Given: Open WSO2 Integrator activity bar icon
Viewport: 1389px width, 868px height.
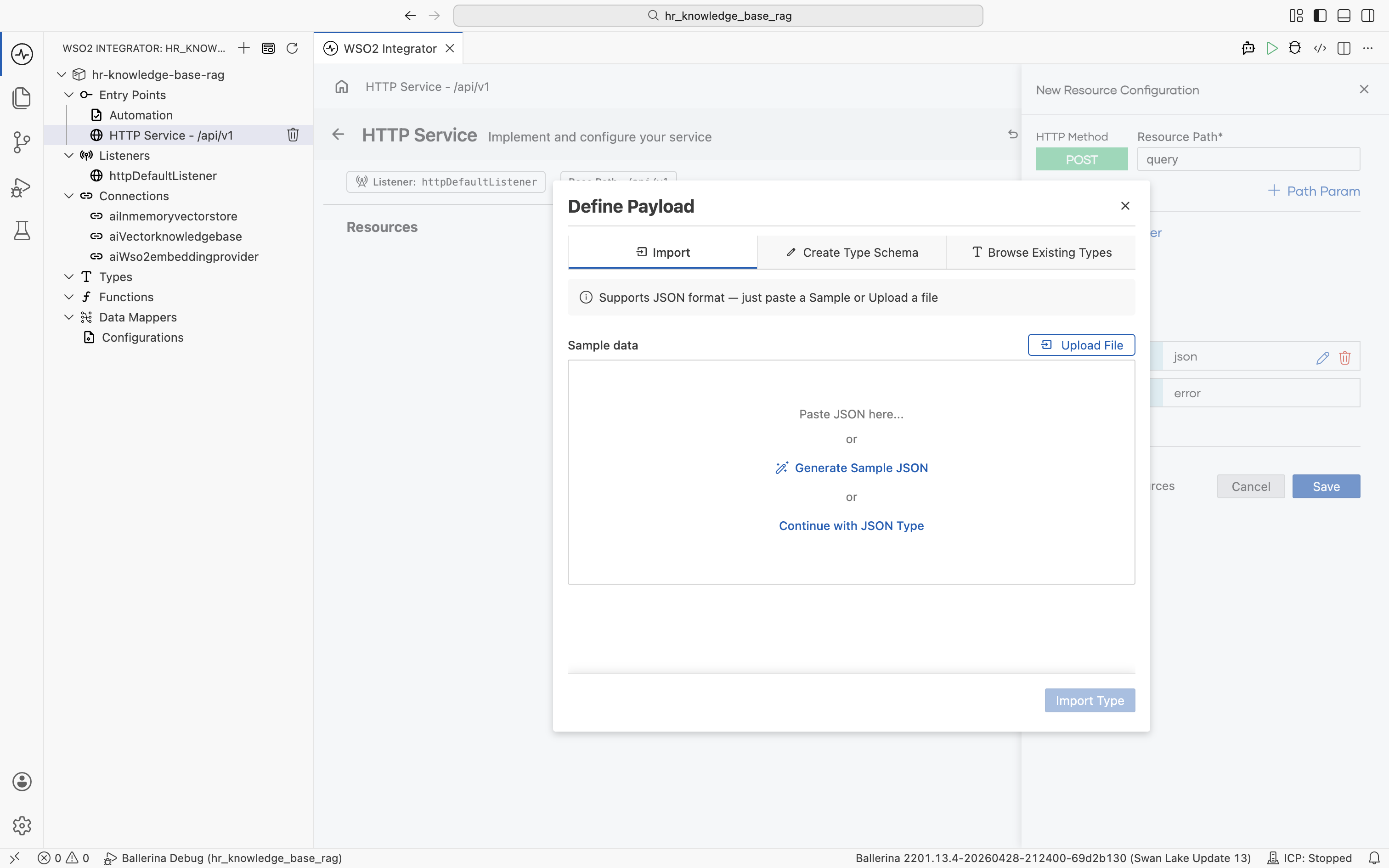Looking at the screenshot, I should click(22, 55).
